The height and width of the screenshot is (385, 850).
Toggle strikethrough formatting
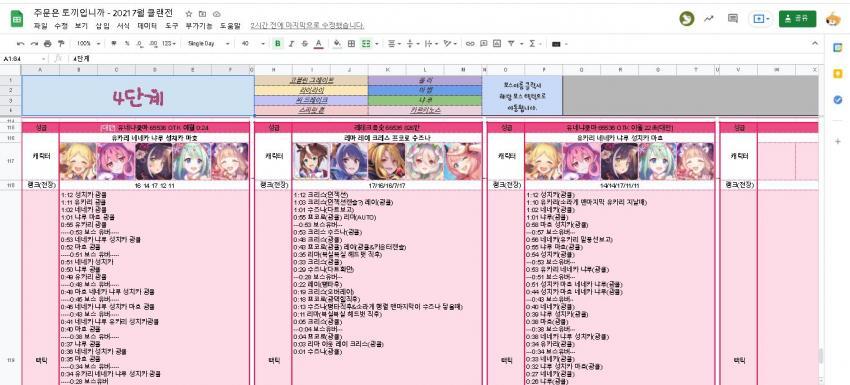[x=305, y=43]
